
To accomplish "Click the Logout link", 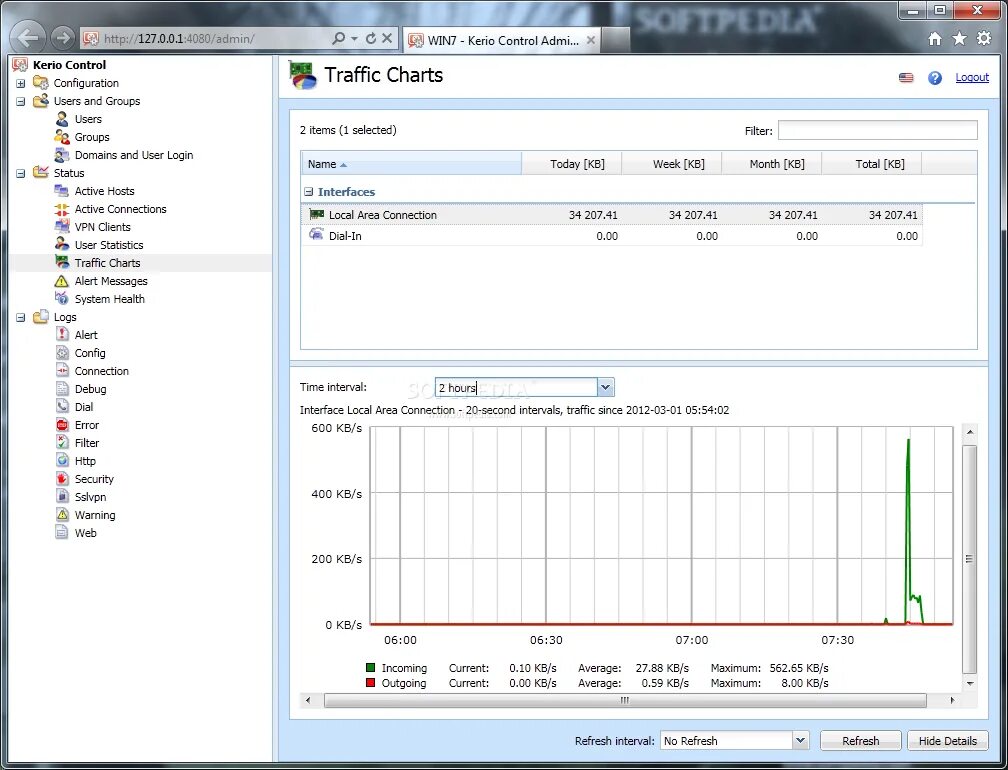I will 971,77.
